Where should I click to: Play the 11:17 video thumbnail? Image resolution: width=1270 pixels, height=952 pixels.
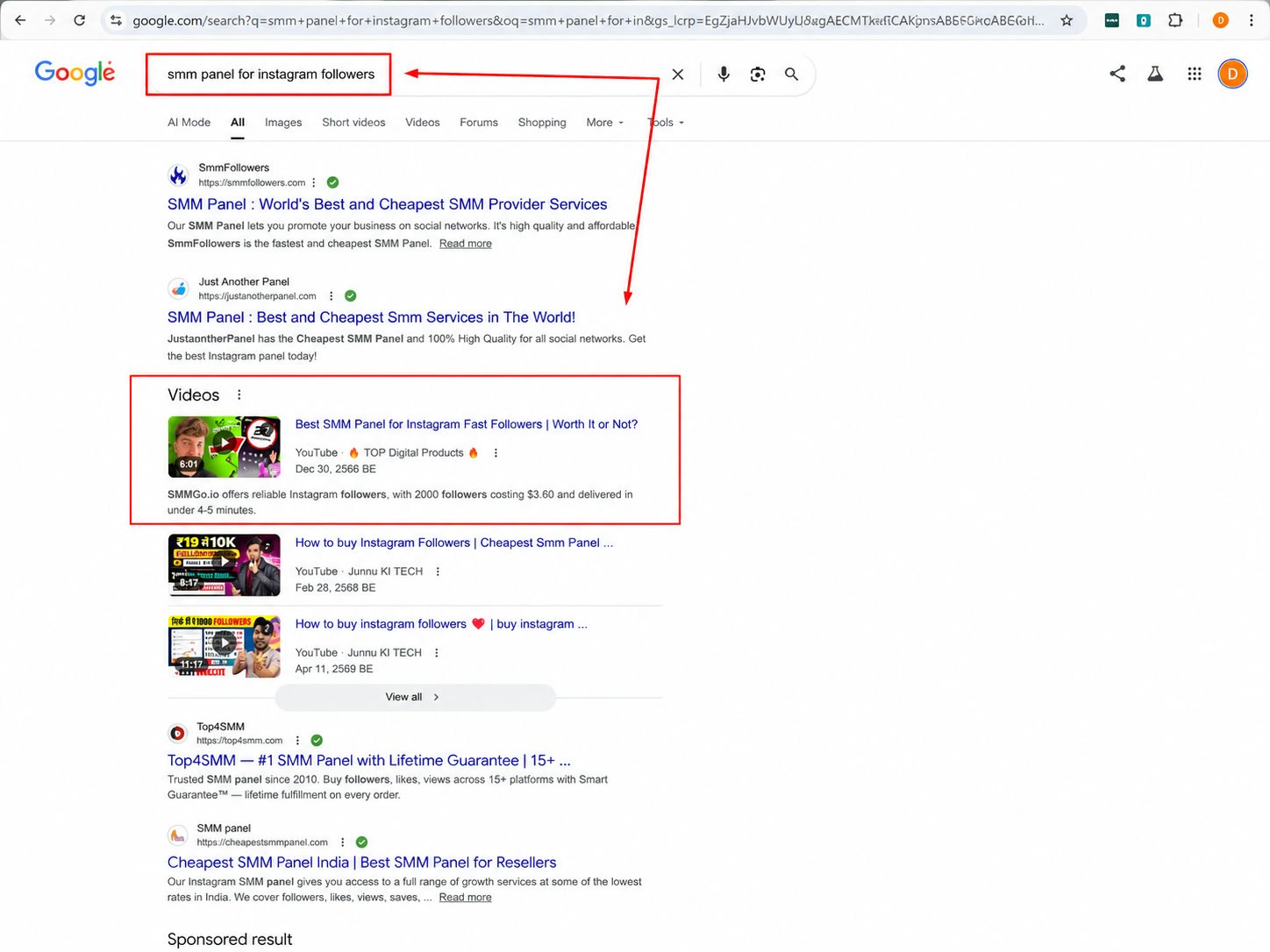[x=224, y=646]
